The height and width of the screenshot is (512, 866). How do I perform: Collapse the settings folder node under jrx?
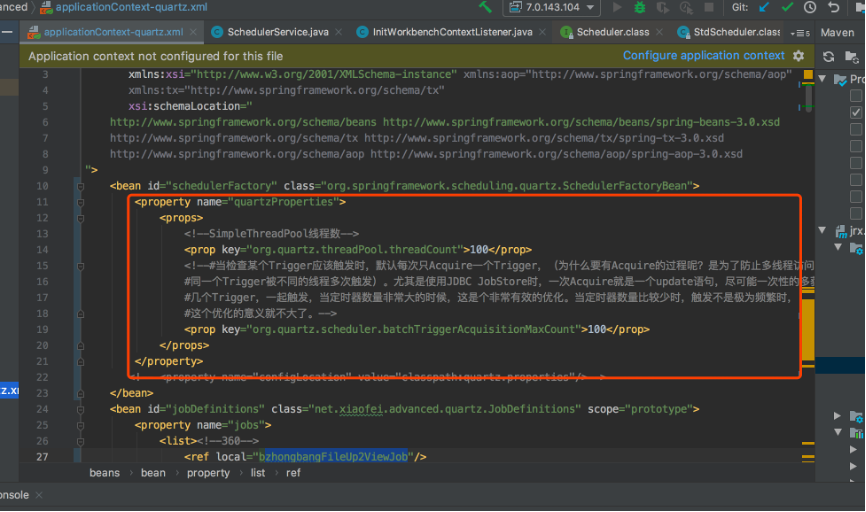click(x=838, y=247)
